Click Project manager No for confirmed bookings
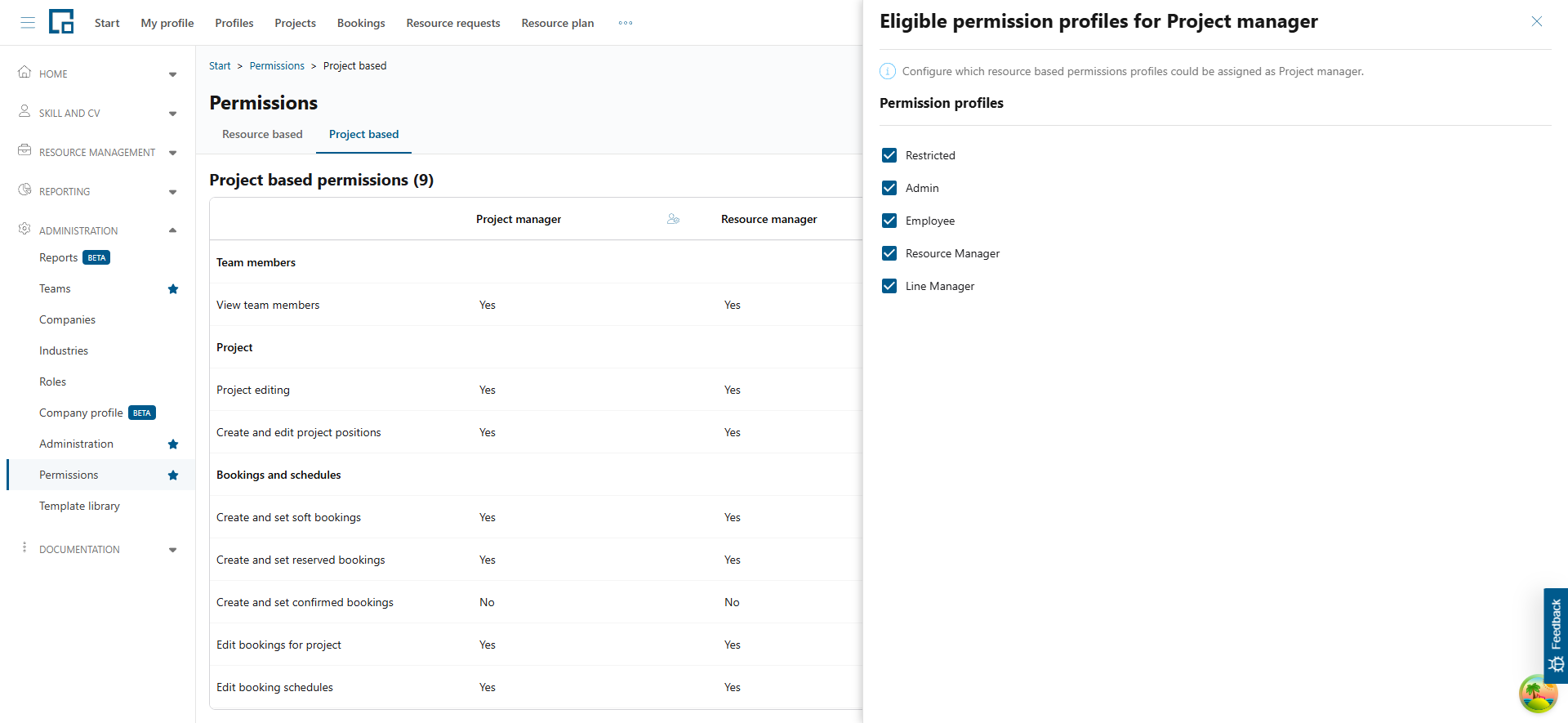The width and height of the screenshot is (1568, 723). pos(487,602)
